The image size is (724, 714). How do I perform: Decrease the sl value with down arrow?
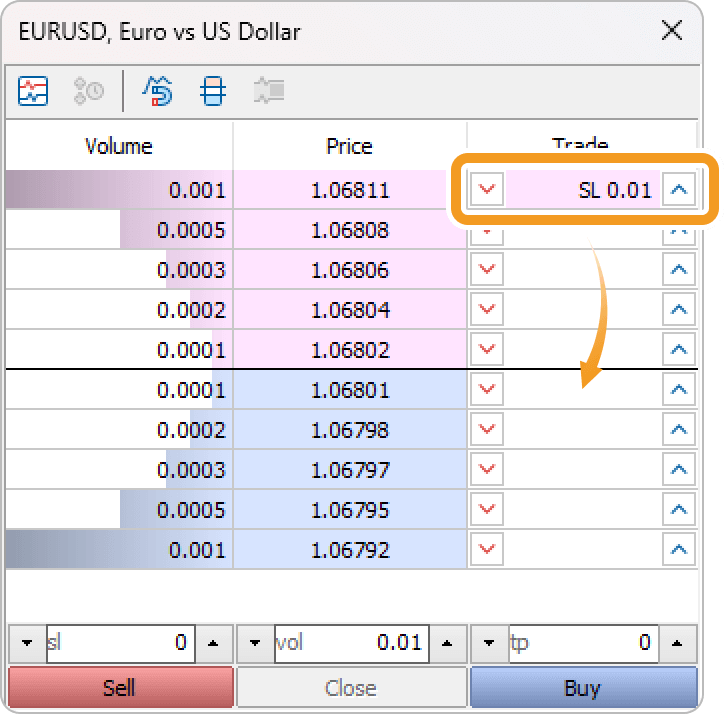pos(27,643)
